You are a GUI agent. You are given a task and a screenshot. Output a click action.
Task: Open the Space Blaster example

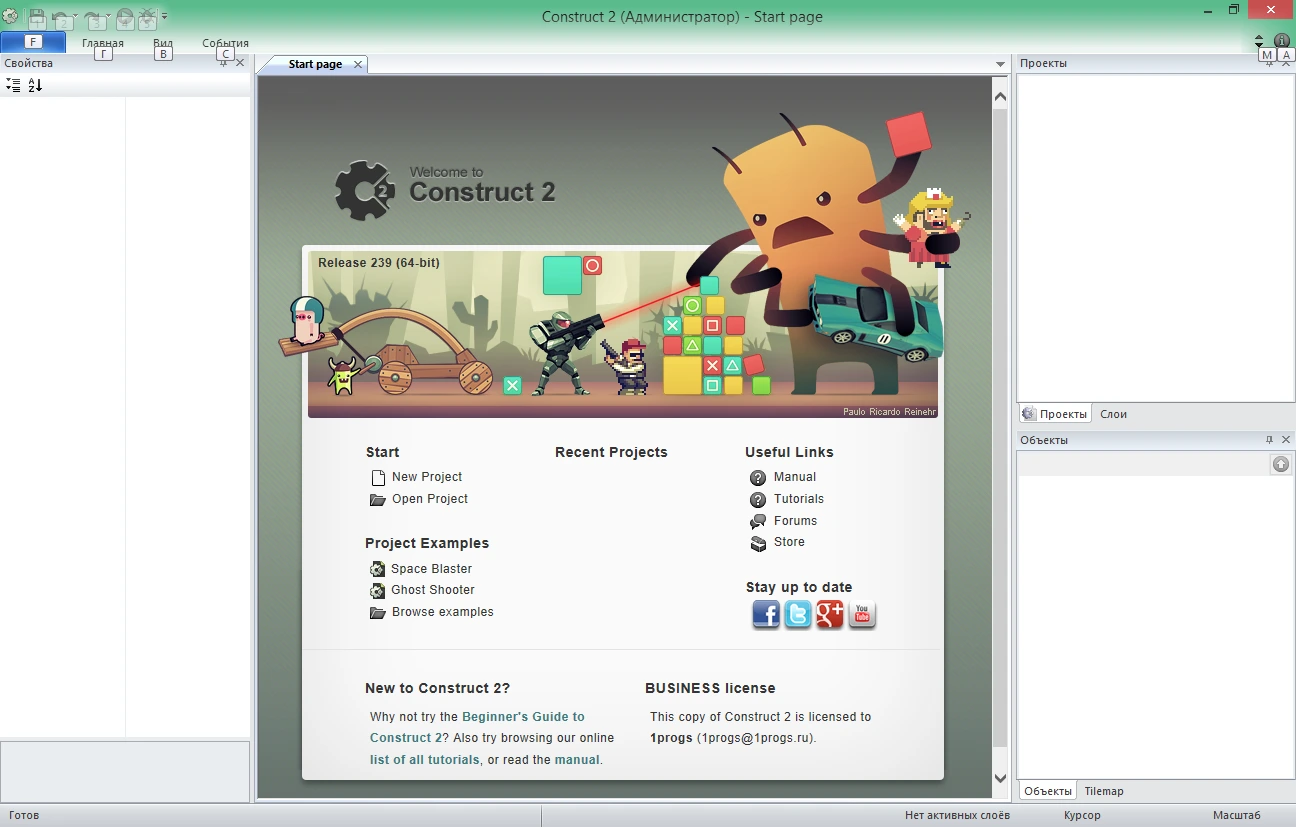coord(431,569)
